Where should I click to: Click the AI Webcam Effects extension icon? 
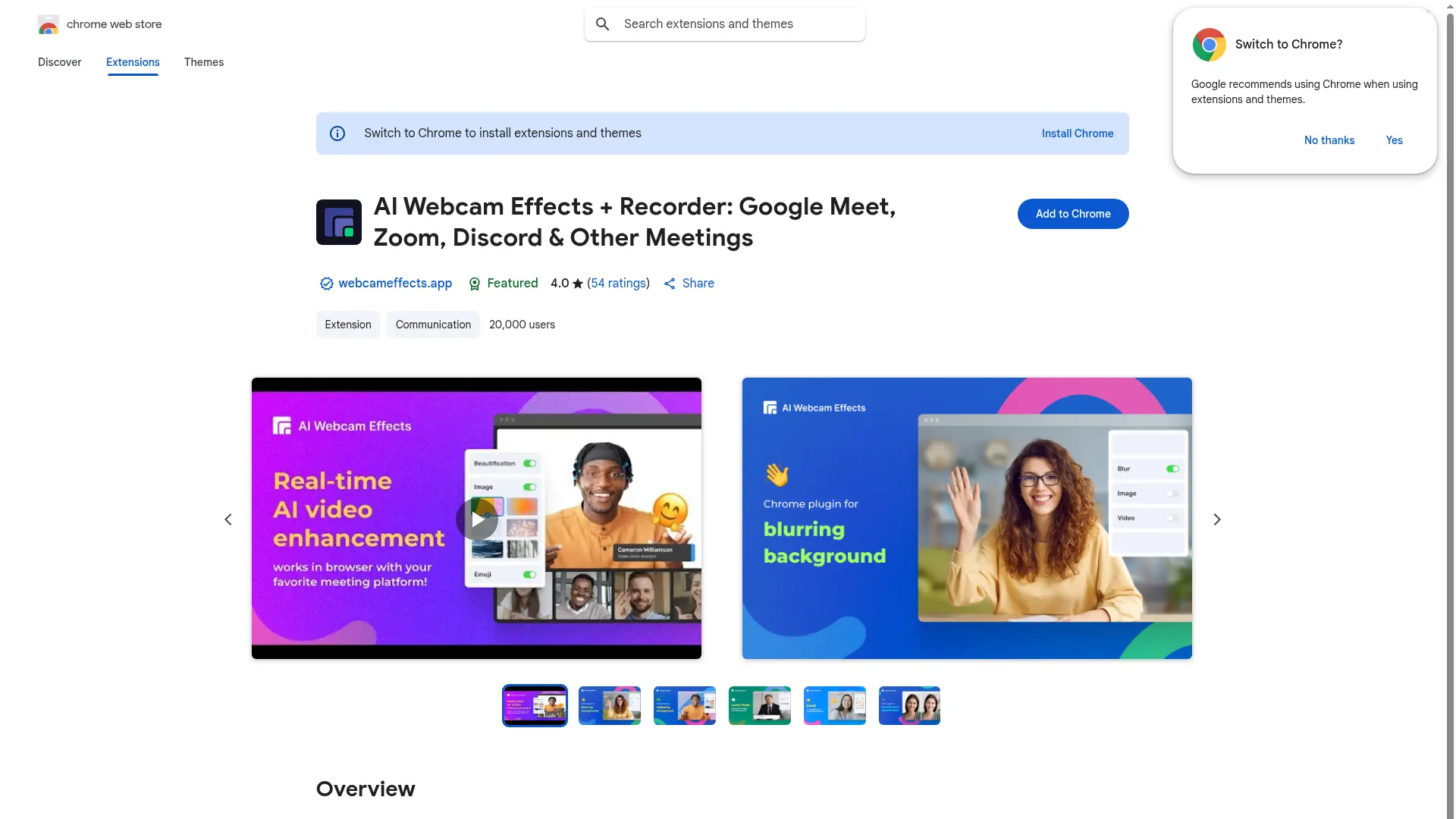[x=338, y=222]
